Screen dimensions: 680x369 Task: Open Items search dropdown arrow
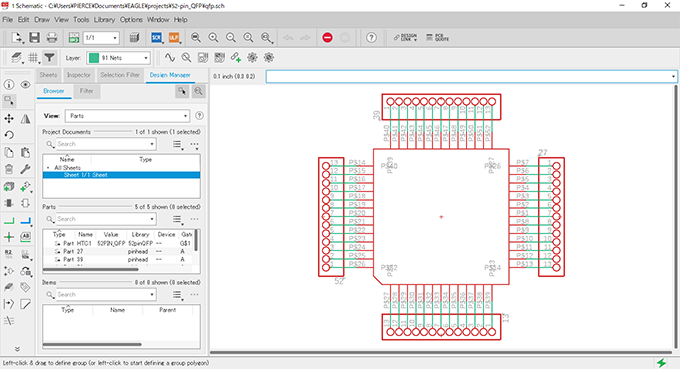[x=152, y=294]
